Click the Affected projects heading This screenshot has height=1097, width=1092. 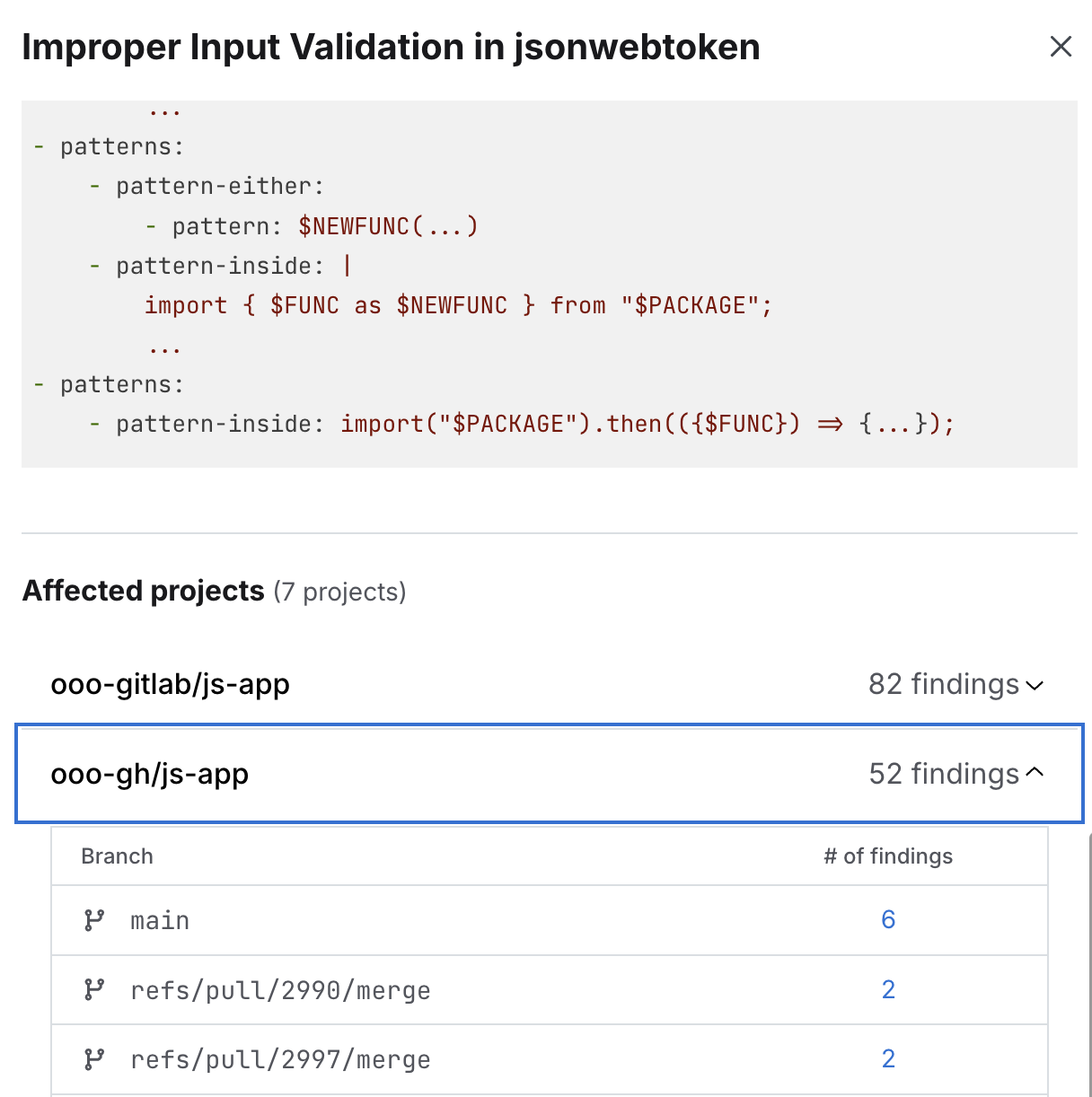144,591
